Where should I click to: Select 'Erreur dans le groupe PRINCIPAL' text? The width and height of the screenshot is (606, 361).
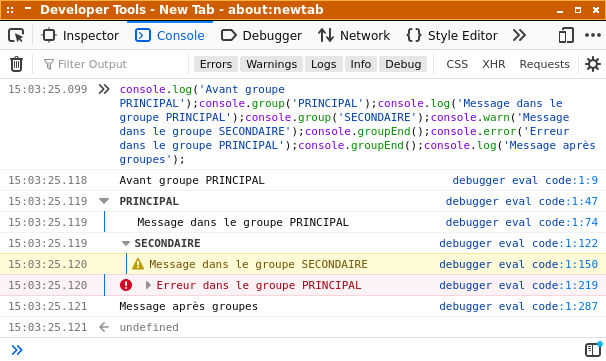click(x=259, y=285)
